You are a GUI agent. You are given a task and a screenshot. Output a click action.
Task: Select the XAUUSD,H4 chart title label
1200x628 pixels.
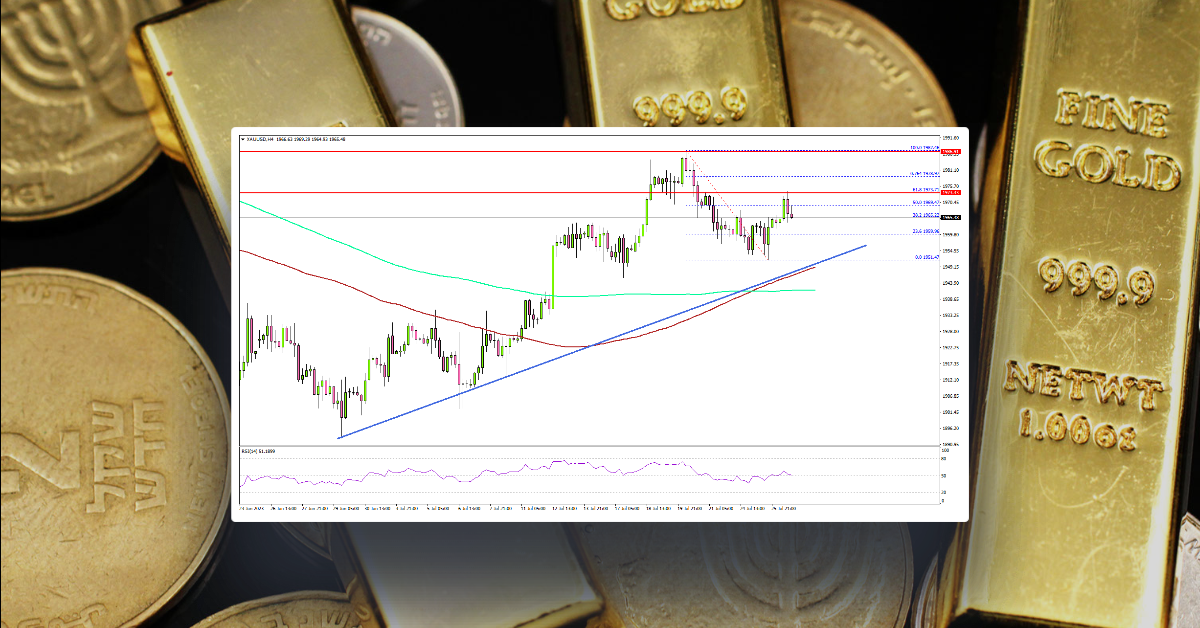(x=262, y=140)
